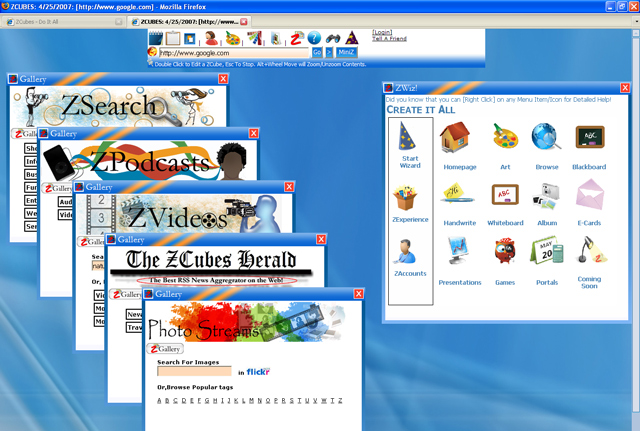Open the headset person icon in toolbar

click(x=211, y=38)
